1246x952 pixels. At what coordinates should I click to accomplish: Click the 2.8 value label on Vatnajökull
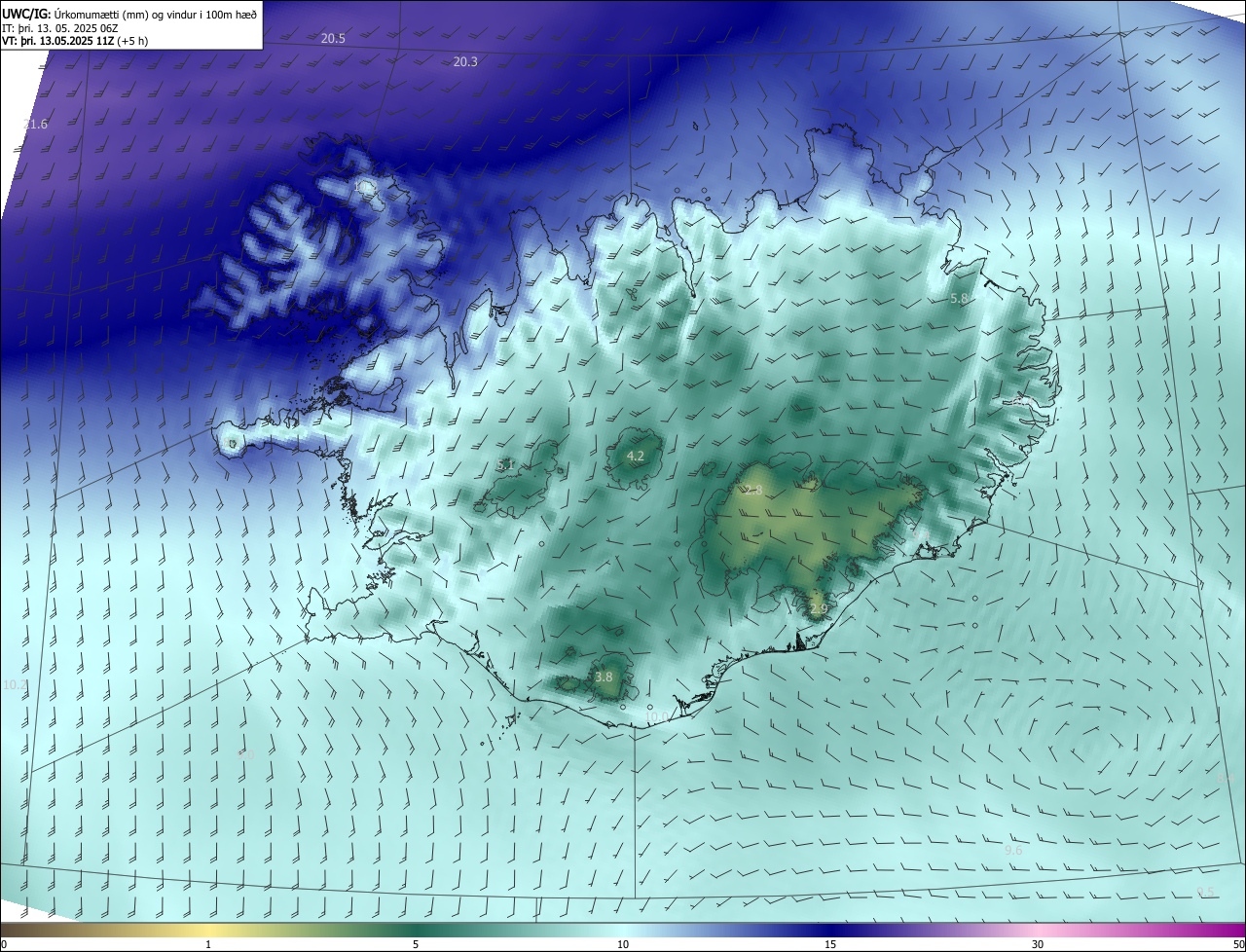[x=753, y=491]
